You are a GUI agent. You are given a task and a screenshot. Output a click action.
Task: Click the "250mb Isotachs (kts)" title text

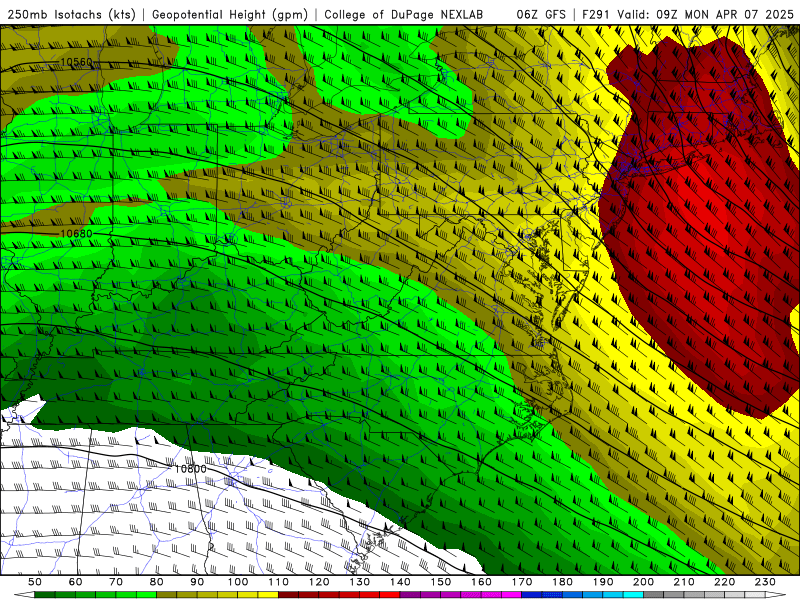[71, 15]
